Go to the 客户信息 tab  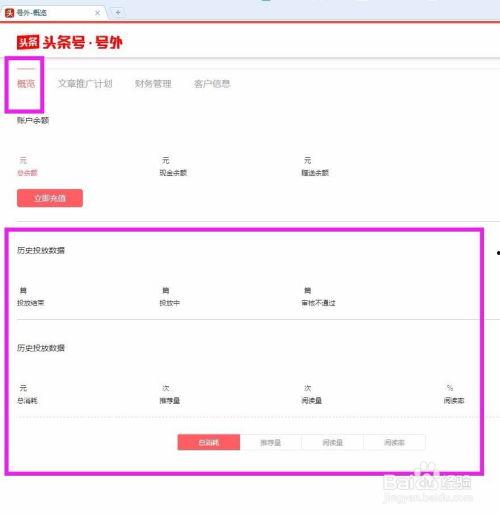coord(212,84)
